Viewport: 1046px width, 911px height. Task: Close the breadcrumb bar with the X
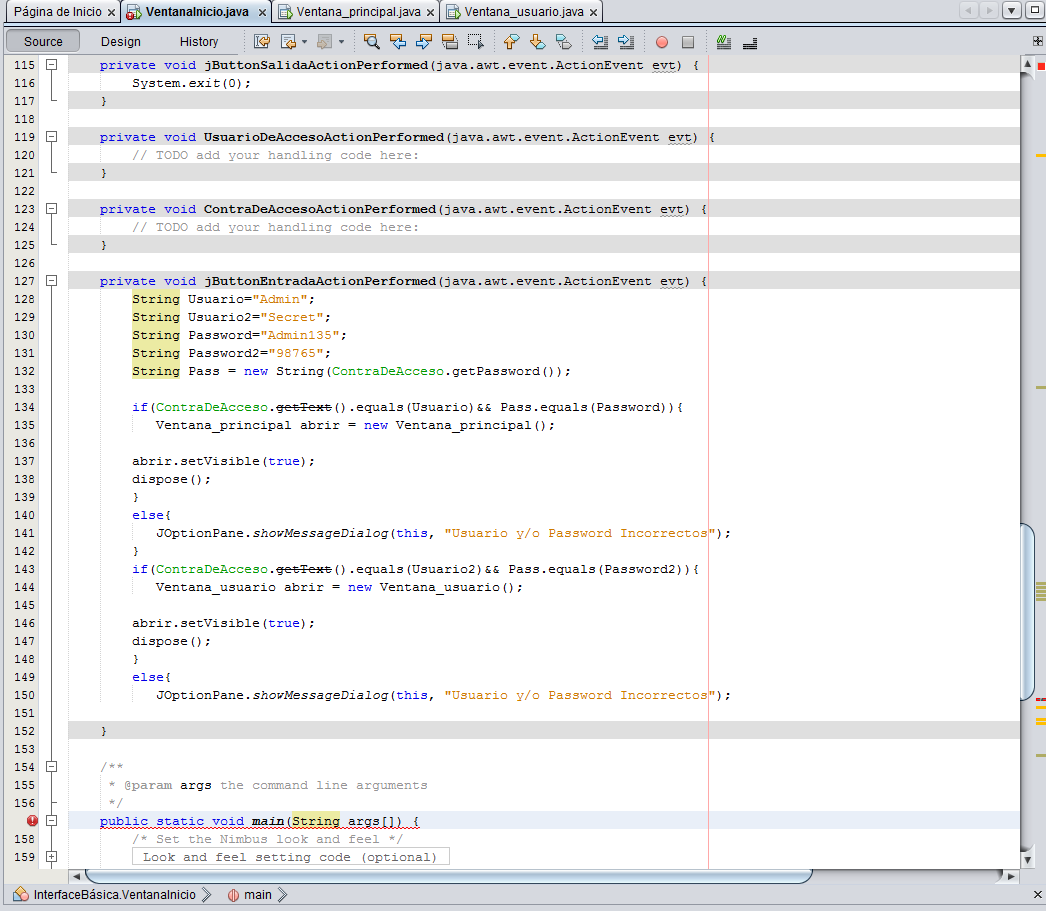click(x=1037, y=894)
